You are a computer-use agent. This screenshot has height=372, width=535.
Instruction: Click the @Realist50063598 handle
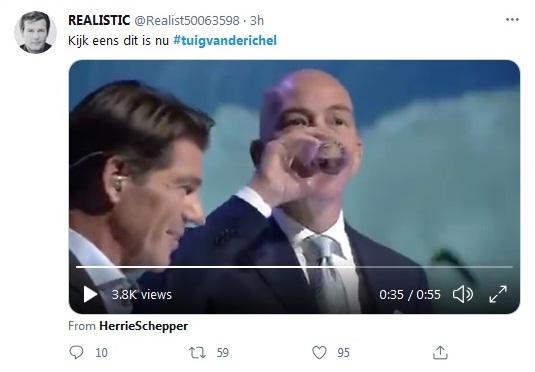tap(187, 20)
